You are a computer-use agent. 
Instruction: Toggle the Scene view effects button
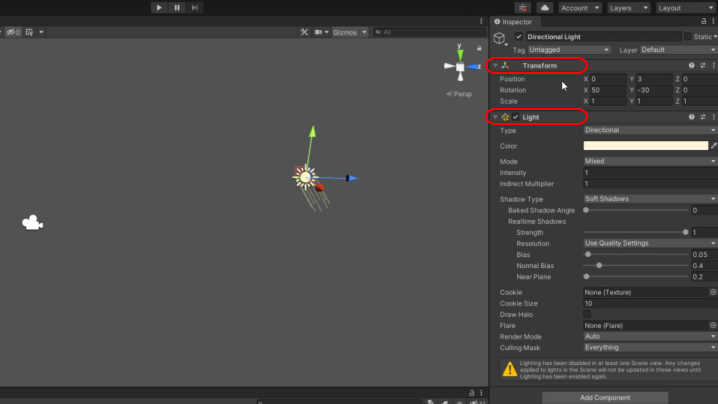(x=12, y=32)
